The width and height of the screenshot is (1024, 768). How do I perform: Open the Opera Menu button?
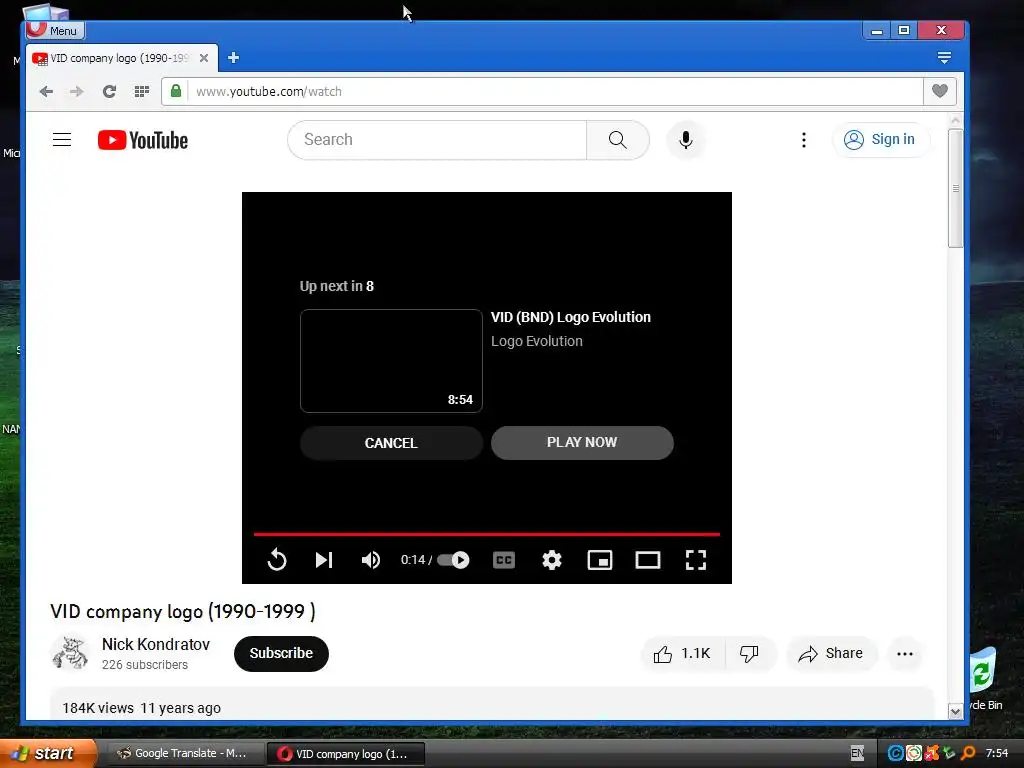tap(56, 30)
